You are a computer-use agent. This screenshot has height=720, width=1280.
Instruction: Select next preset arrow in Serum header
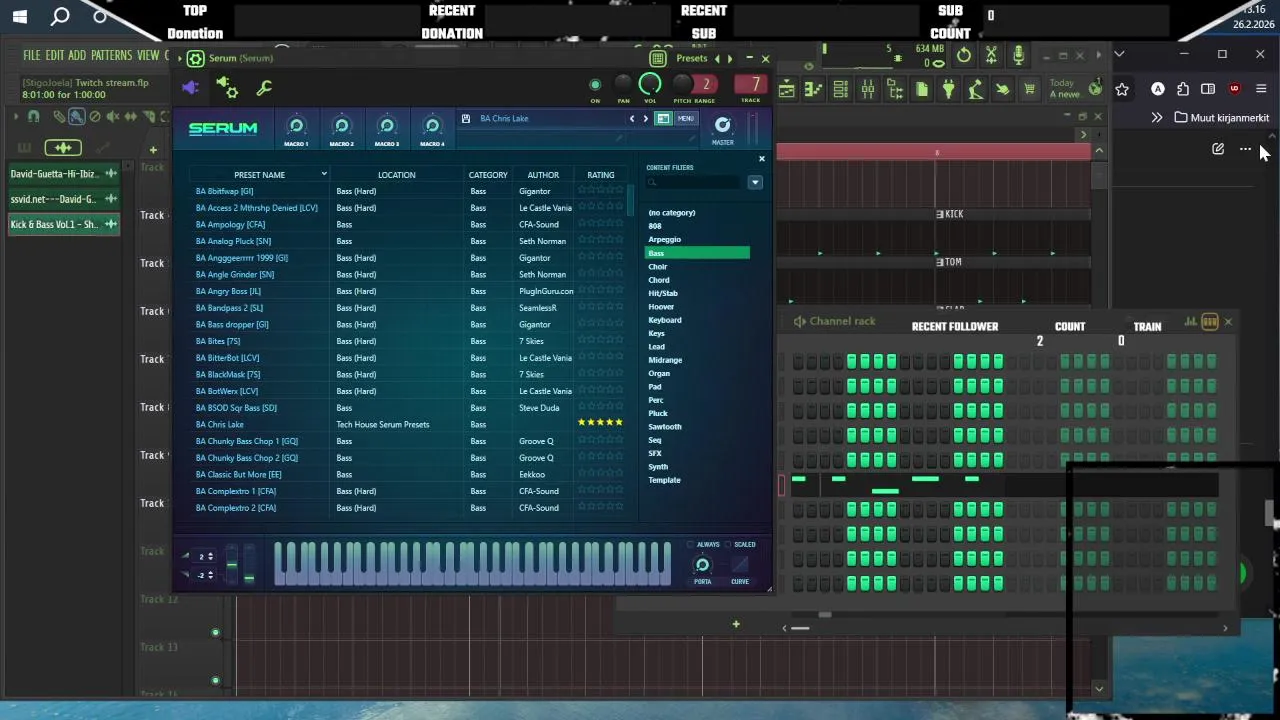point(645,119)
